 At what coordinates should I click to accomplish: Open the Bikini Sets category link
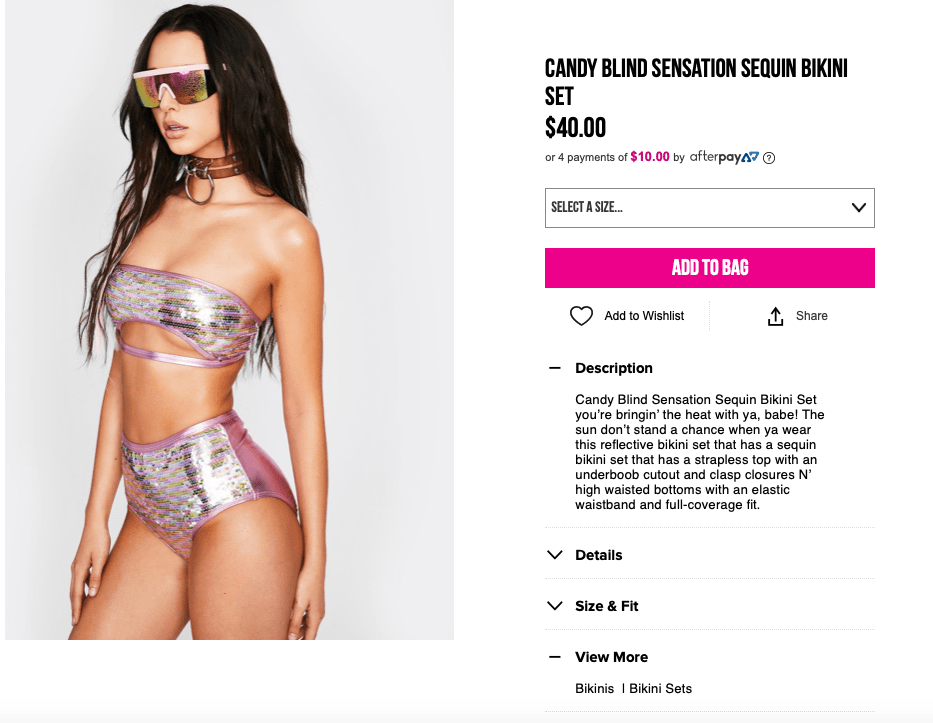(x=660, y=688)
